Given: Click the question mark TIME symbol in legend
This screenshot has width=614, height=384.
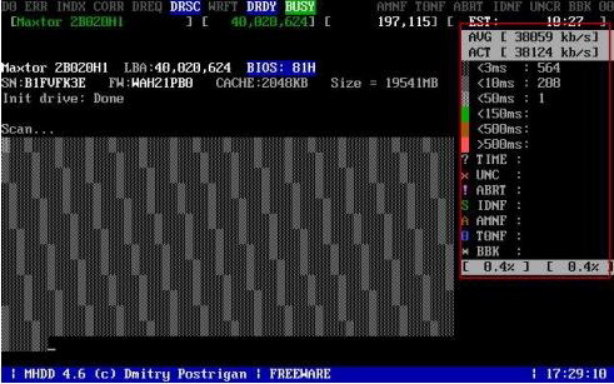Looking at the screenshot, I should click(x=465, y=160).
